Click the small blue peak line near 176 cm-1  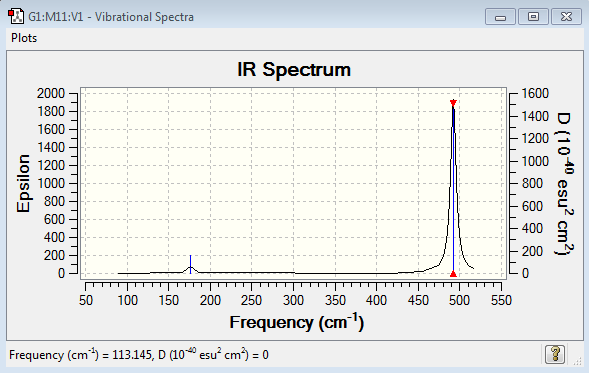click(190, 264)
